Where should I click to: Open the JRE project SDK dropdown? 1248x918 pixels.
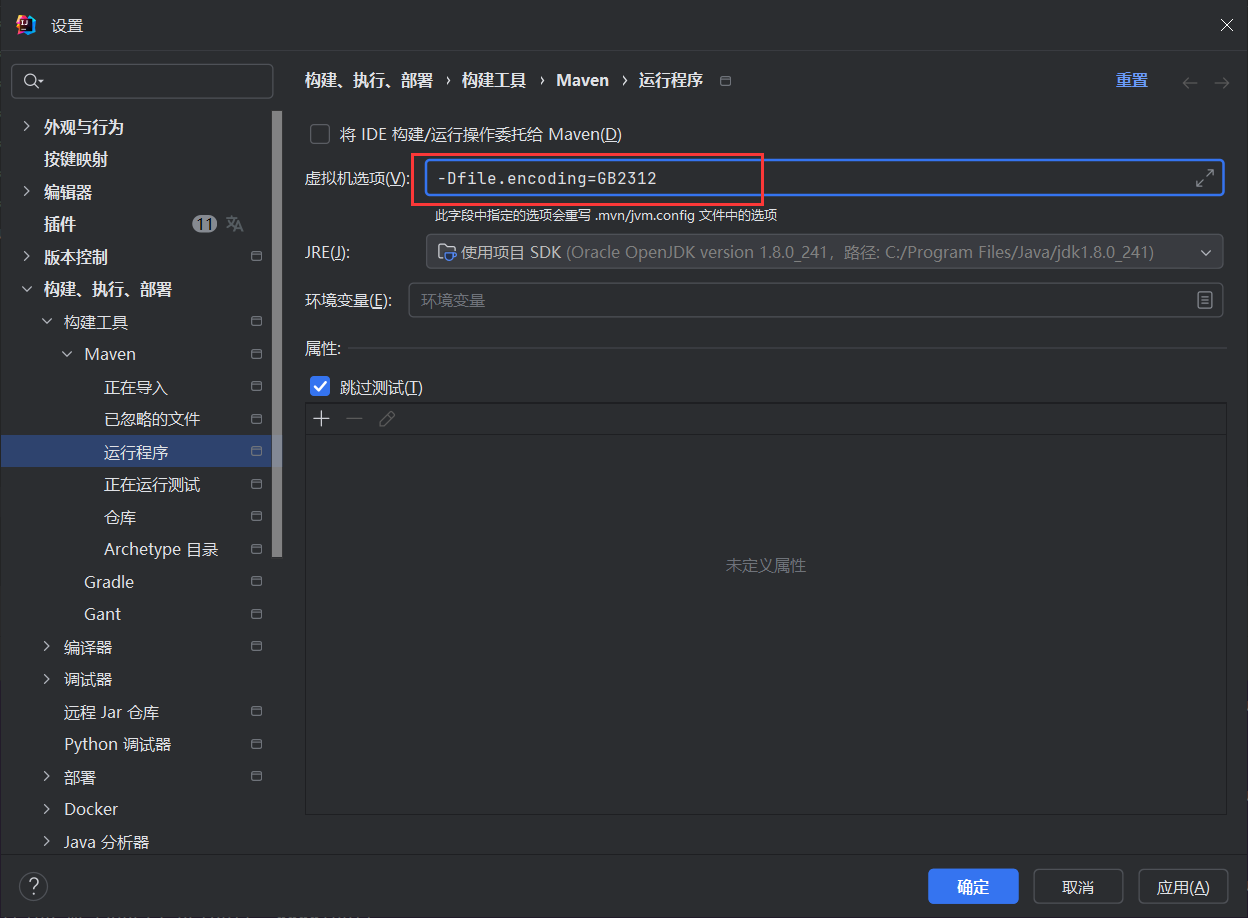[x=824, y=252]
